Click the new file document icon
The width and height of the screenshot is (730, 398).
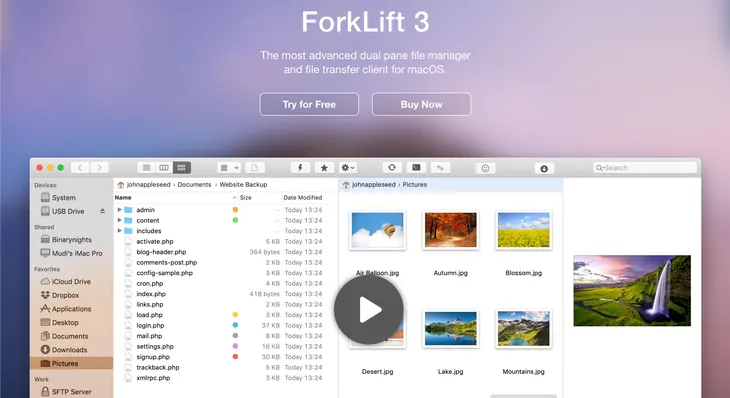click(255, 168)
